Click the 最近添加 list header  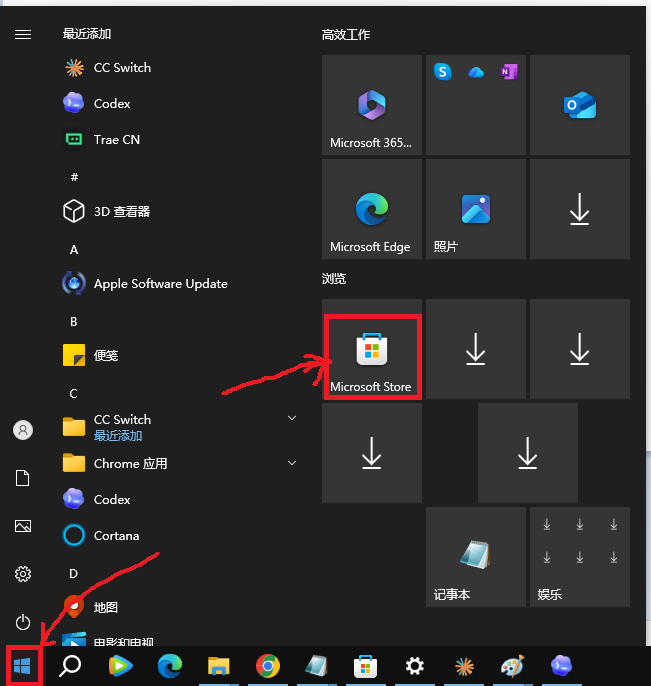tap(87, 34)
